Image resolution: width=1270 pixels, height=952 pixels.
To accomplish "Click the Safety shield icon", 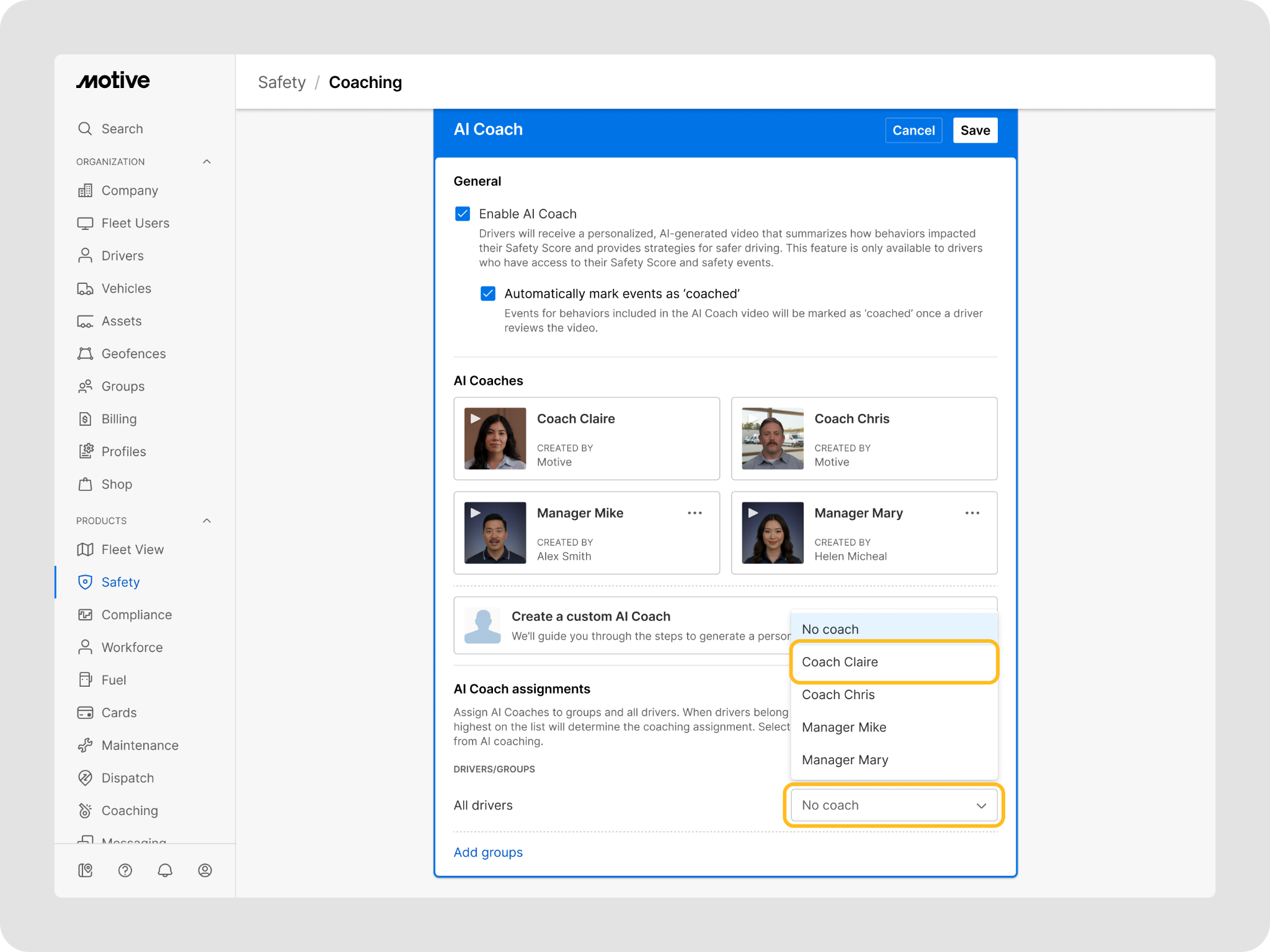I will tap(85, 582).
